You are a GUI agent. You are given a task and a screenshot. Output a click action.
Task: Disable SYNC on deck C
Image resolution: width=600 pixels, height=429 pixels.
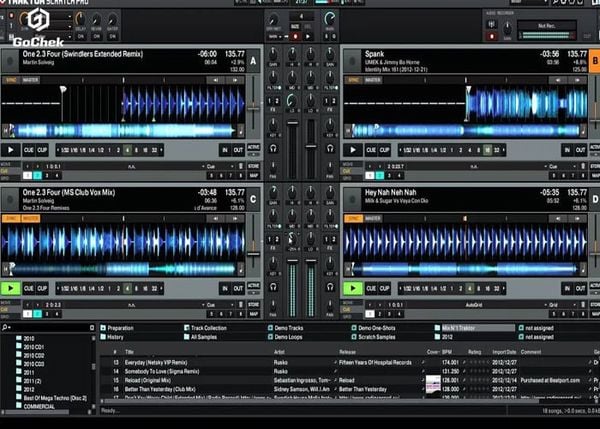point(11,219)
